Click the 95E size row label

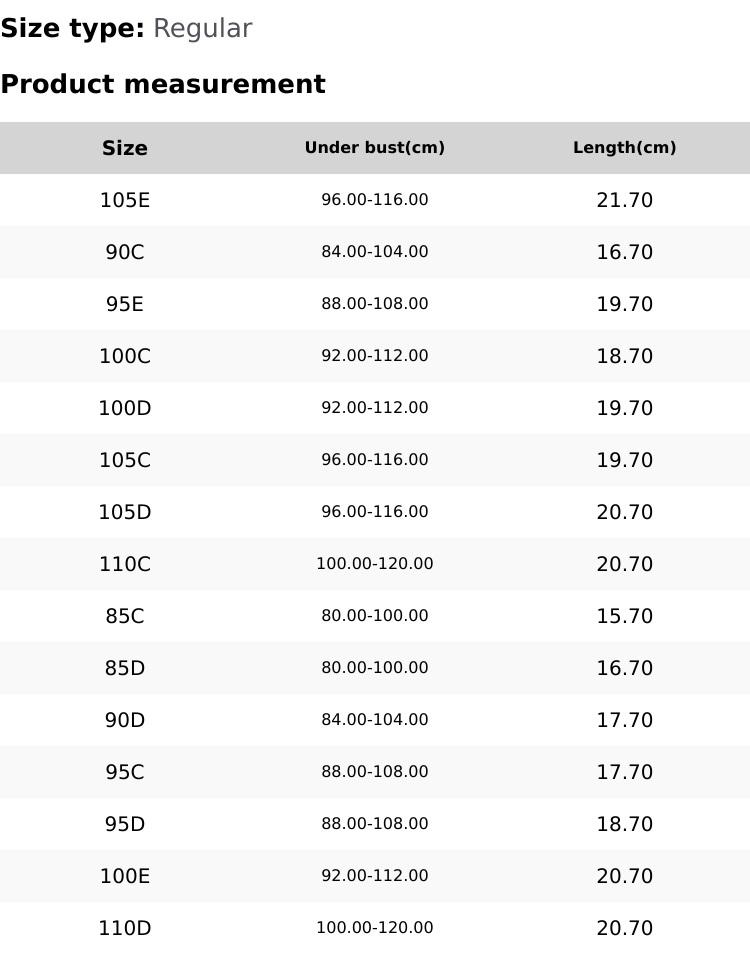(125, 304)
